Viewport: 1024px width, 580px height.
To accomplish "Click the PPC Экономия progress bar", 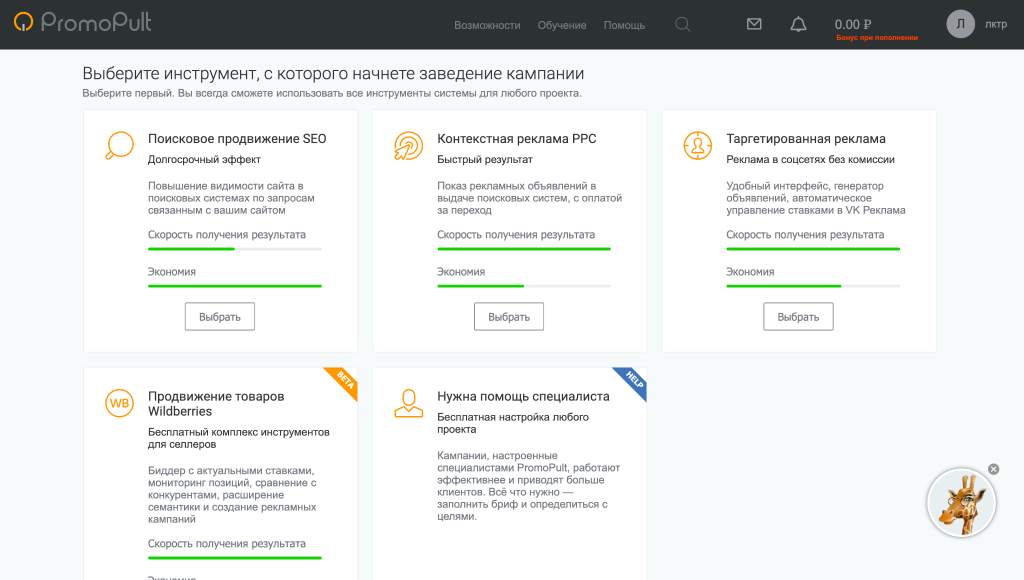I will [x=524, y=286].
